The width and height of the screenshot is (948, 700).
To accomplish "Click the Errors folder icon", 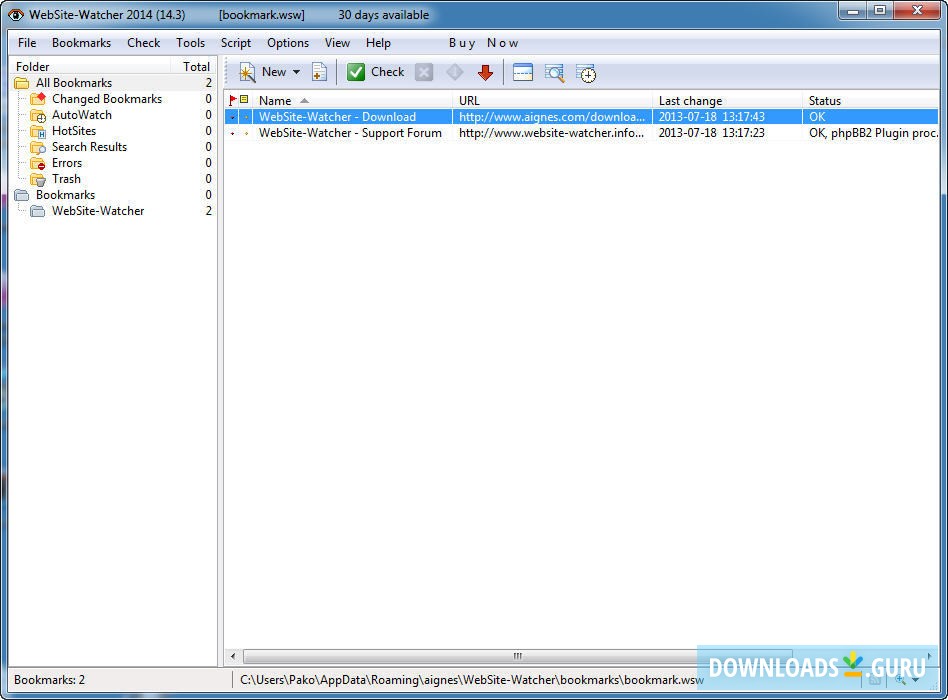I will tap(38, 163).
